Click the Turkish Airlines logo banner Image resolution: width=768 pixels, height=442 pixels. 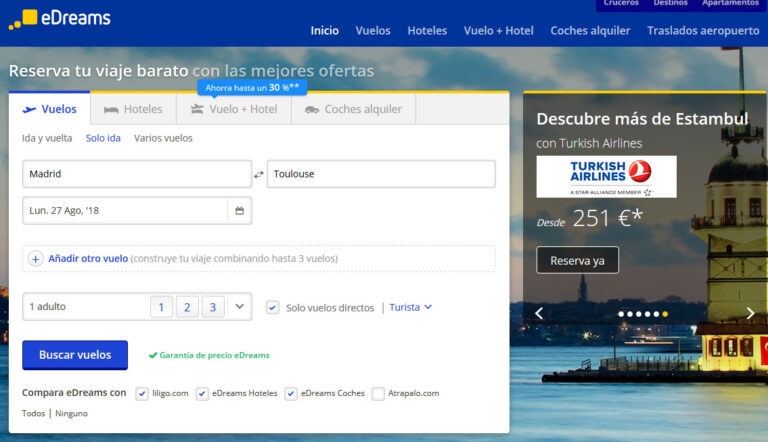[x=606, y=176]
